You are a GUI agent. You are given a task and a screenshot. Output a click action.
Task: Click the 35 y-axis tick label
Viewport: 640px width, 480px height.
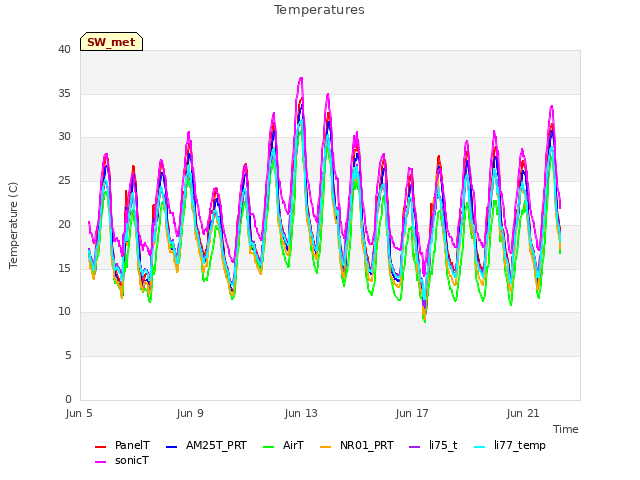click(x=64, y=93)
